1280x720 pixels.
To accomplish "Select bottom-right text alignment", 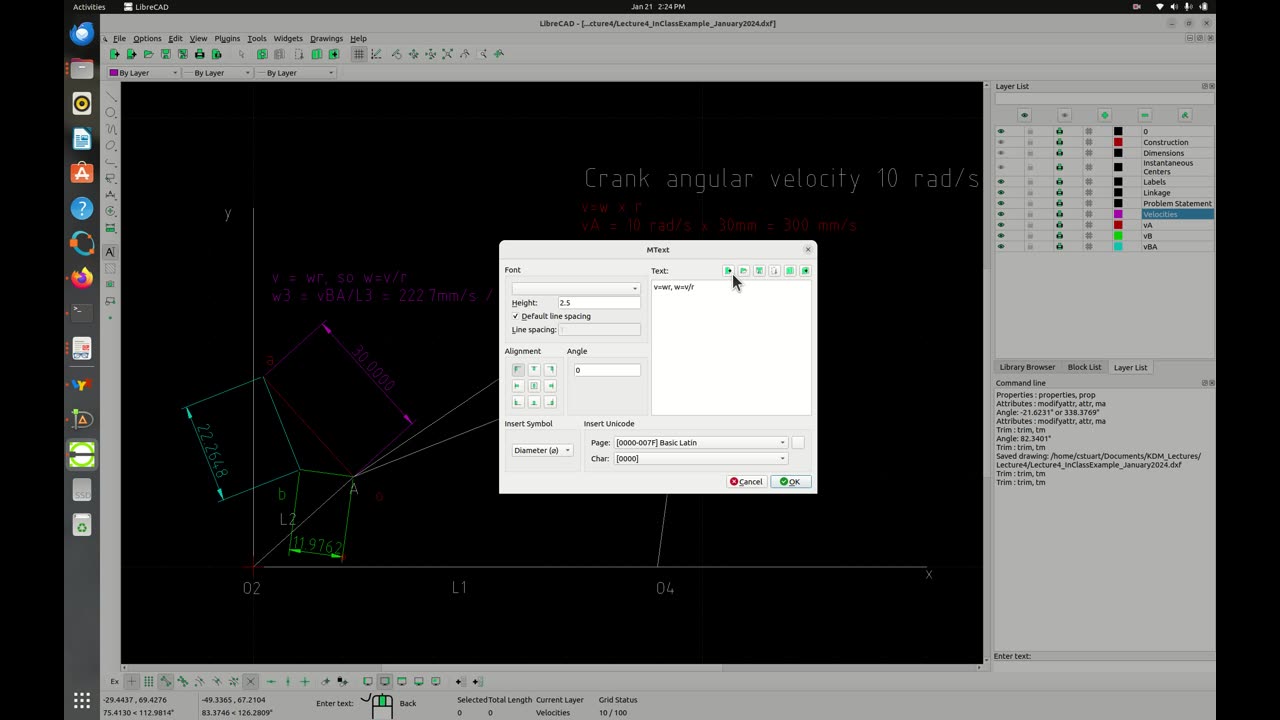I will tap(550, 402).
